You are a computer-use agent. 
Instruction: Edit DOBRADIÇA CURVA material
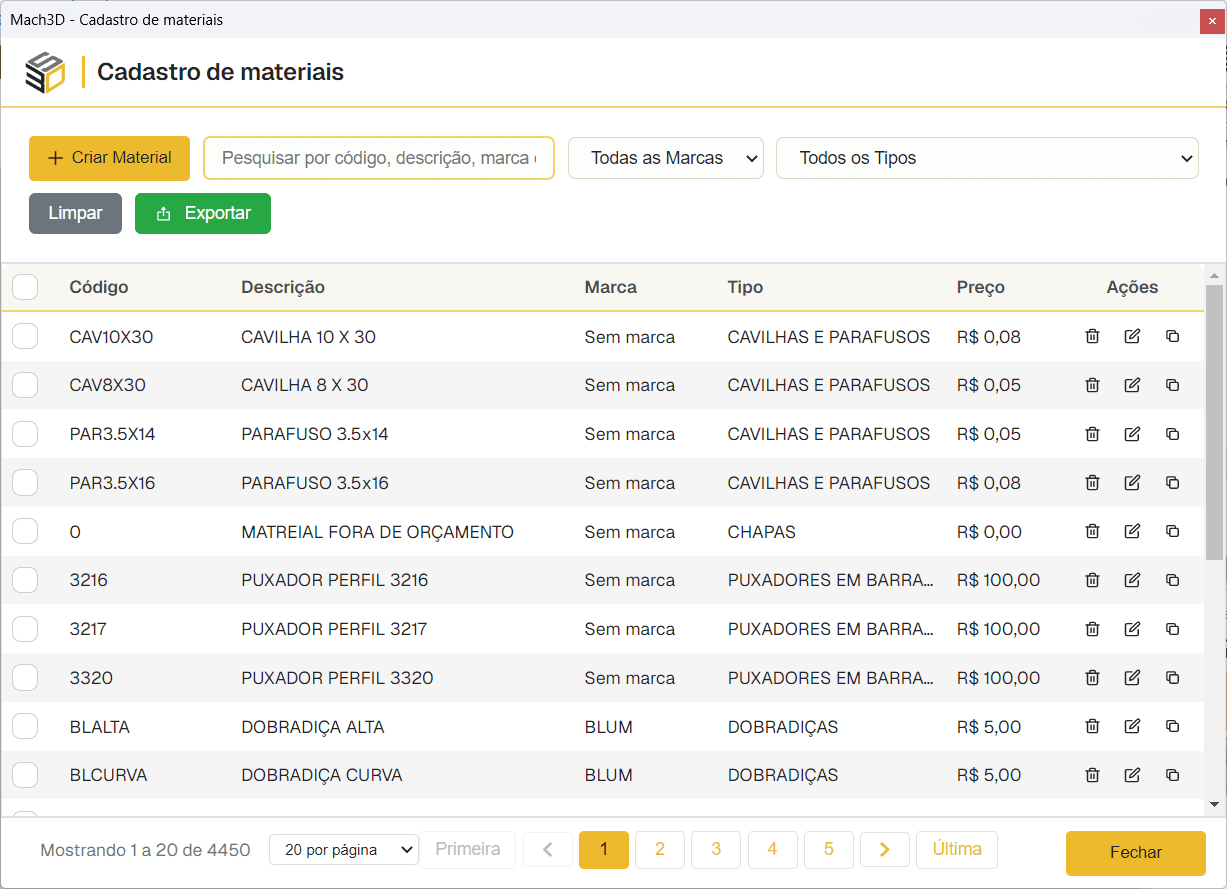[x=1132, y=775]
